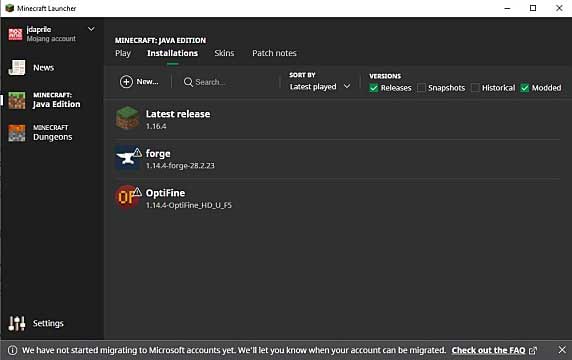The image size is (572, 360).
Task: Click external link icon beside FAQ
Action: tap(533, 351)
